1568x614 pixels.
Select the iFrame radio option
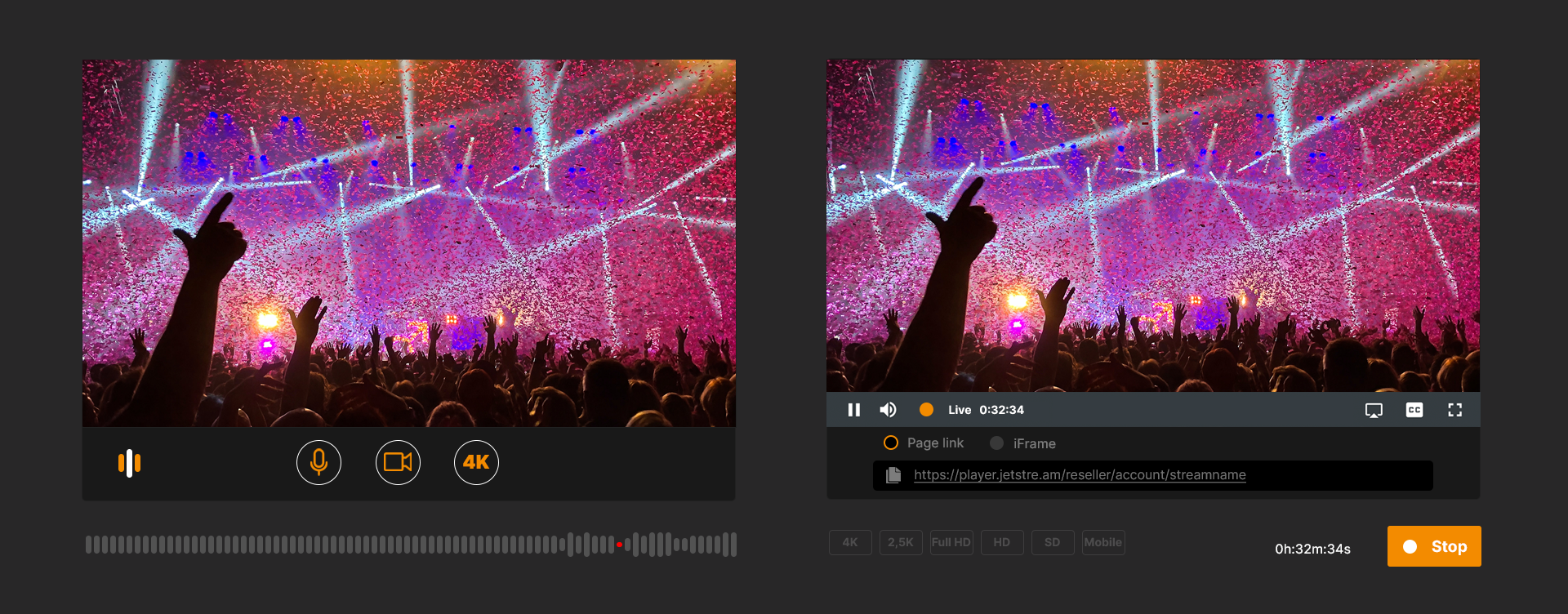click(x=996, y=443)
